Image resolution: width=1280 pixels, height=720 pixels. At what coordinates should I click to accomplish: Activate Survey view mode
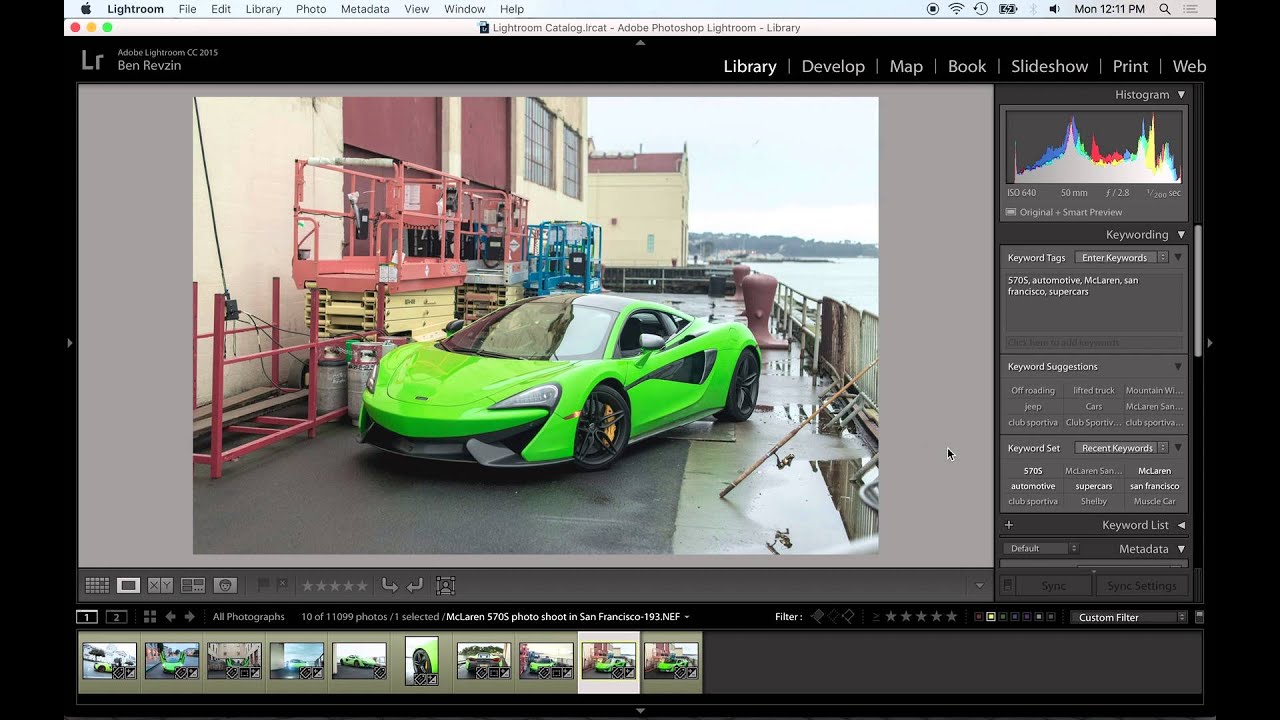click(193, 585)
